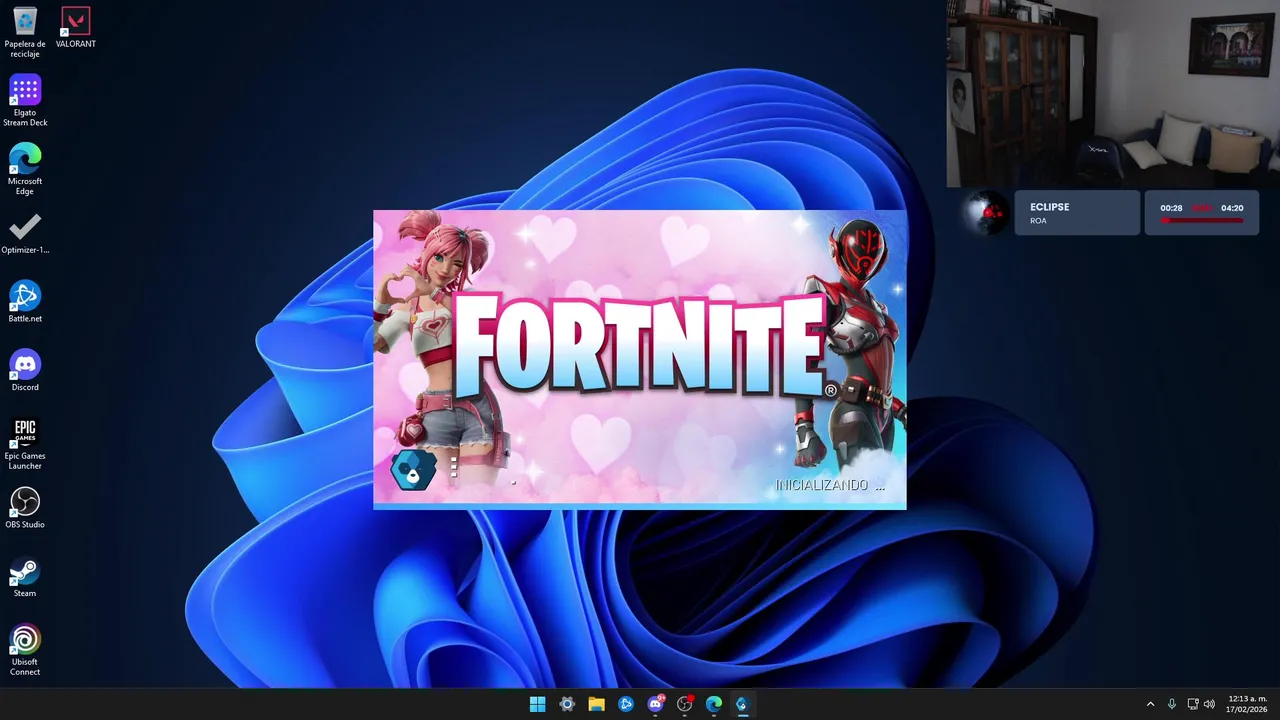Open the Windows Start menu
Viewport: 1280px width, 720px height.
537,704
